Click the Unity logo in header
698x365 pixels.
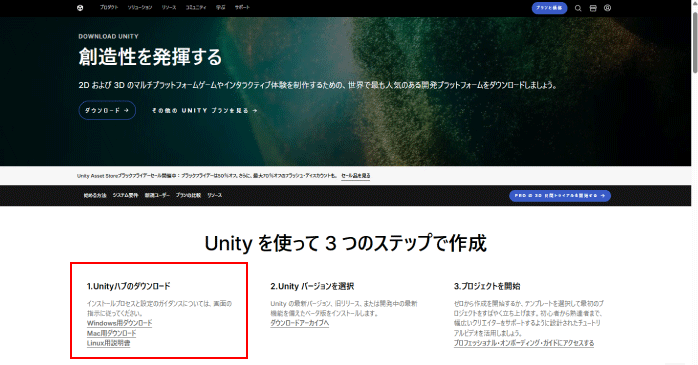click(80, 8)
